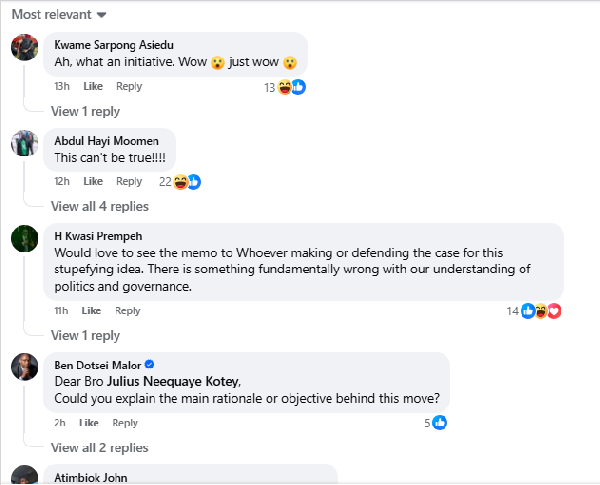
Task: Expand View all 4 replies
Action: [100, 207]
